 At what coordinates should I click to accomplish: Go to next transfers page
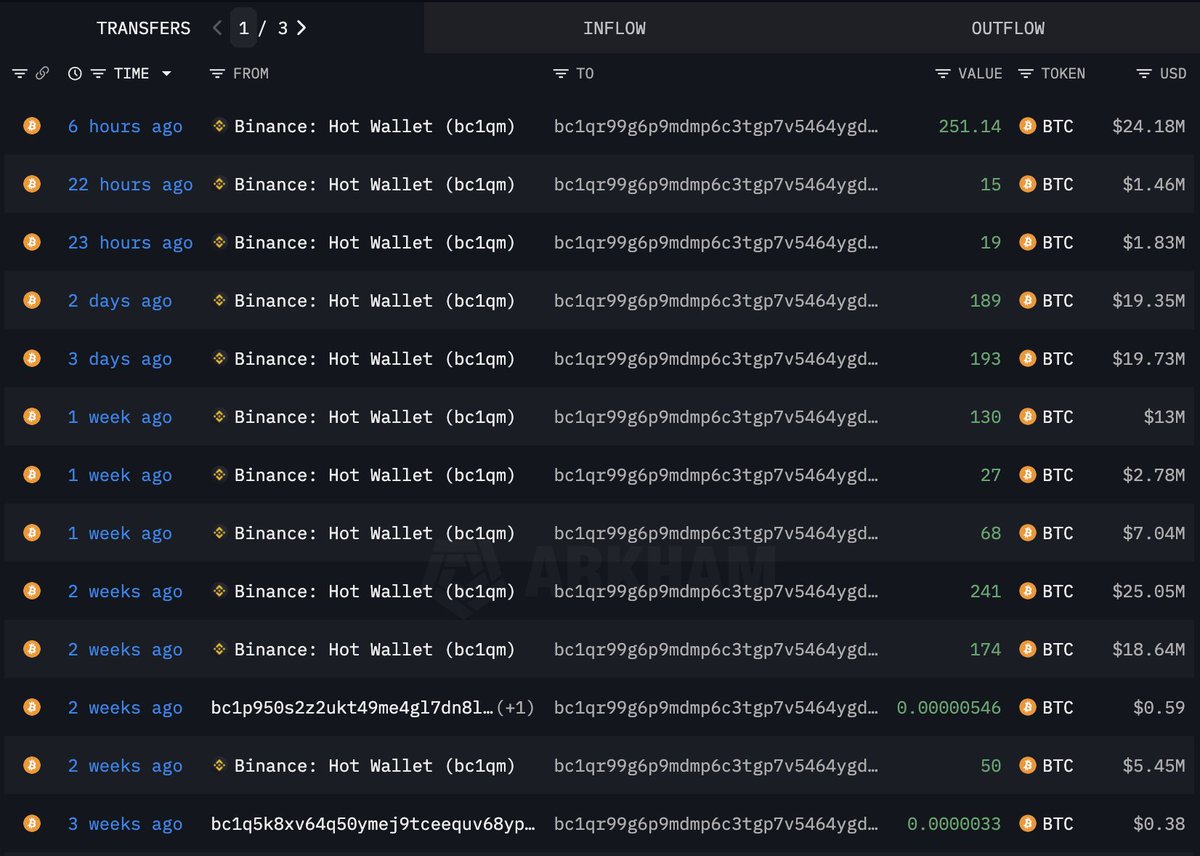302,28
